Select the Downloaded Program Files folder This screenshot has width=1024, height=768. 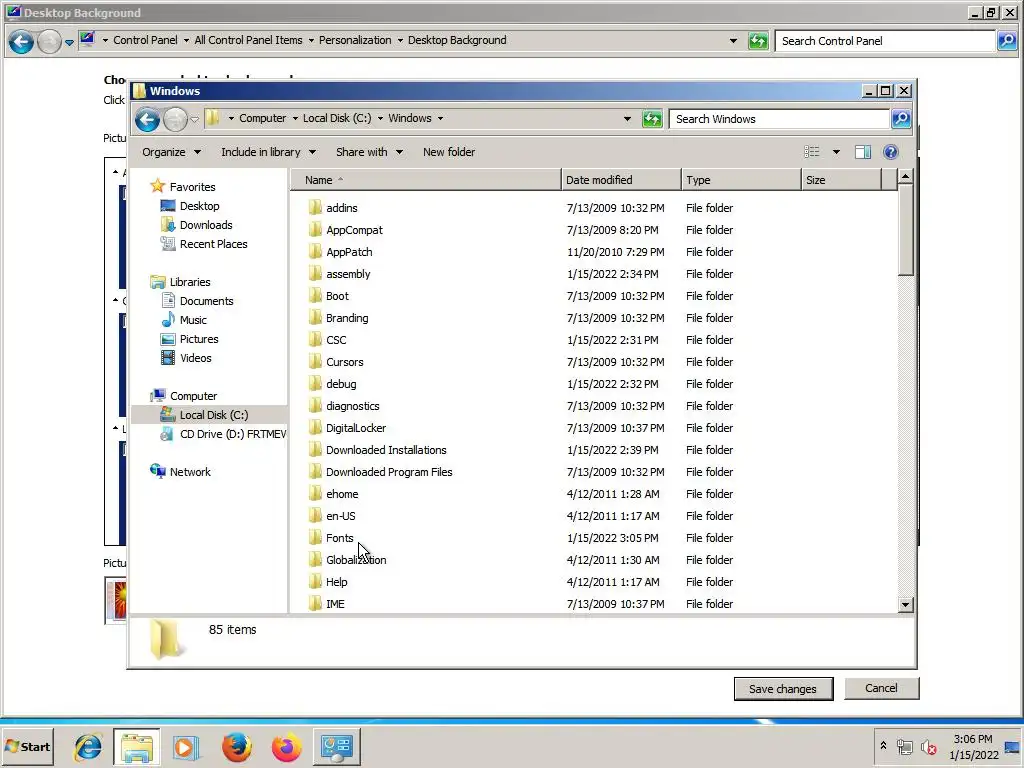[x=389, y=472]
